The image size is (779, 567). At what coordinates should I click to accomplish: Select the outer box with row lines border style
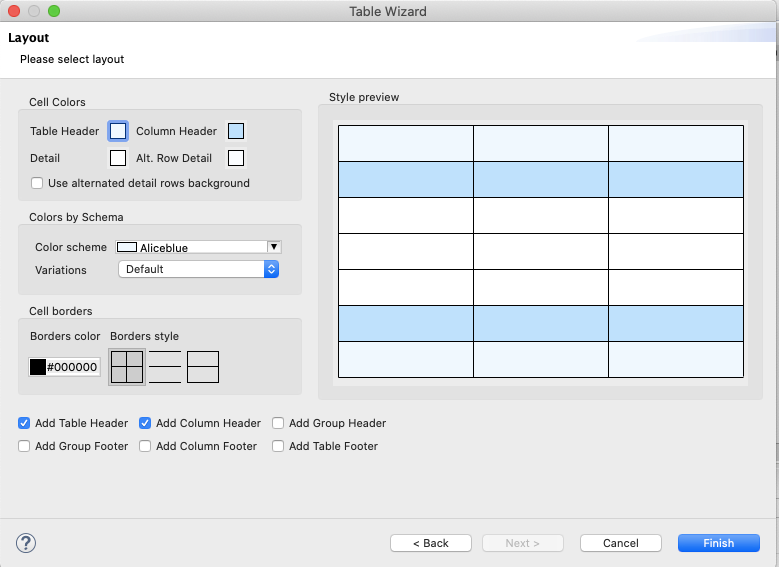pos(203,367)
